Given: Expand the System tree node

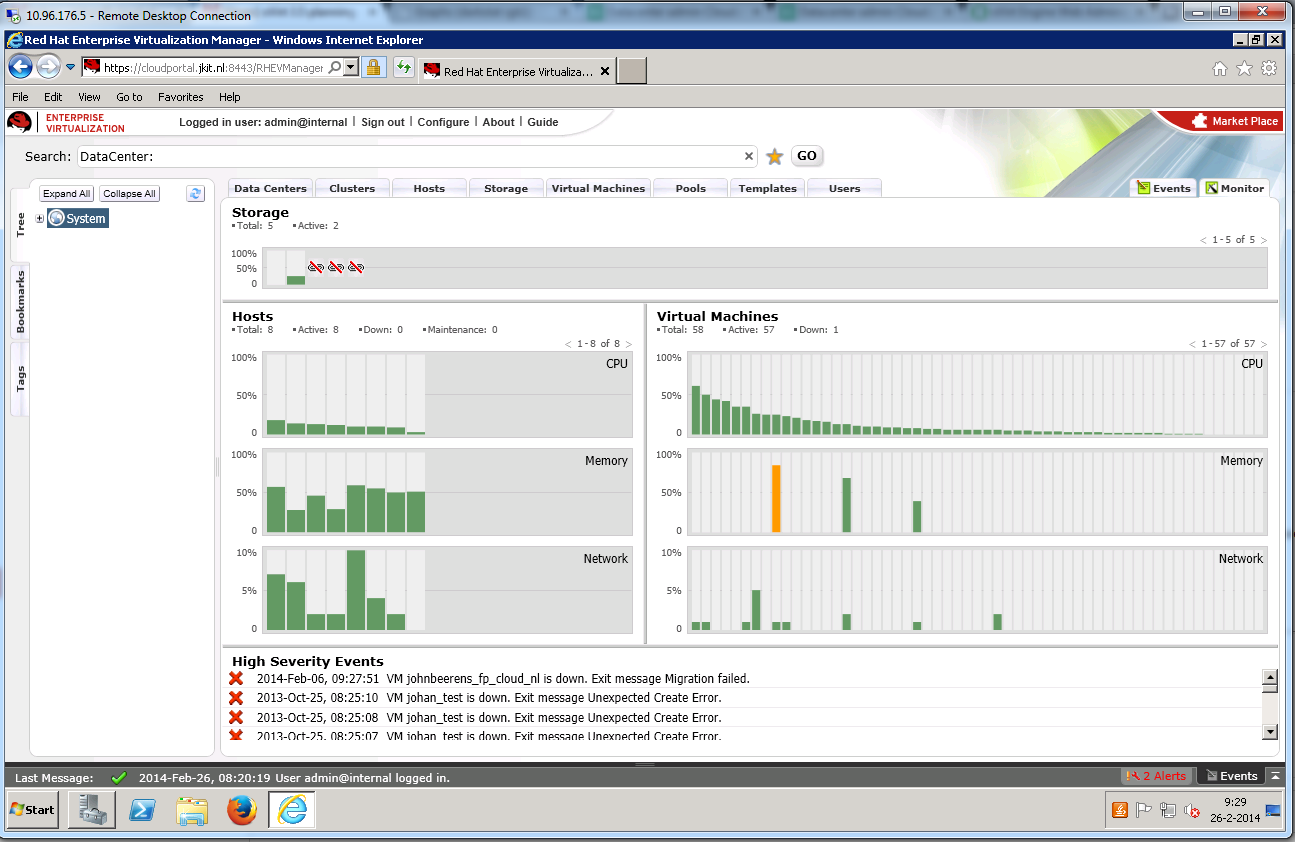Looking at the screenshot, I should coord(40,219).
